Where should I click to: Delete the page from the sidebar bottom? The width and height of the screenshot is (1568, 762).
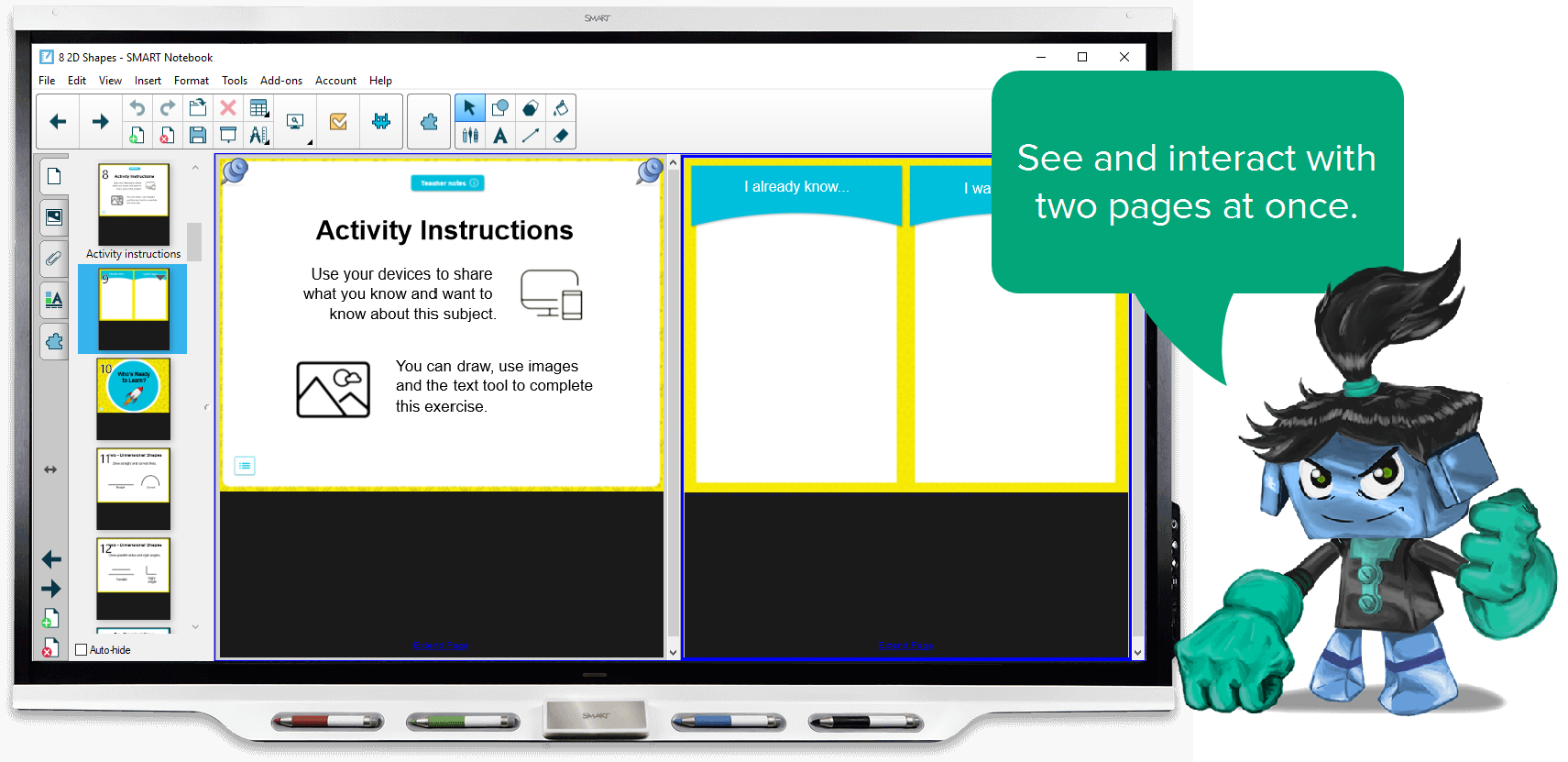50,648
